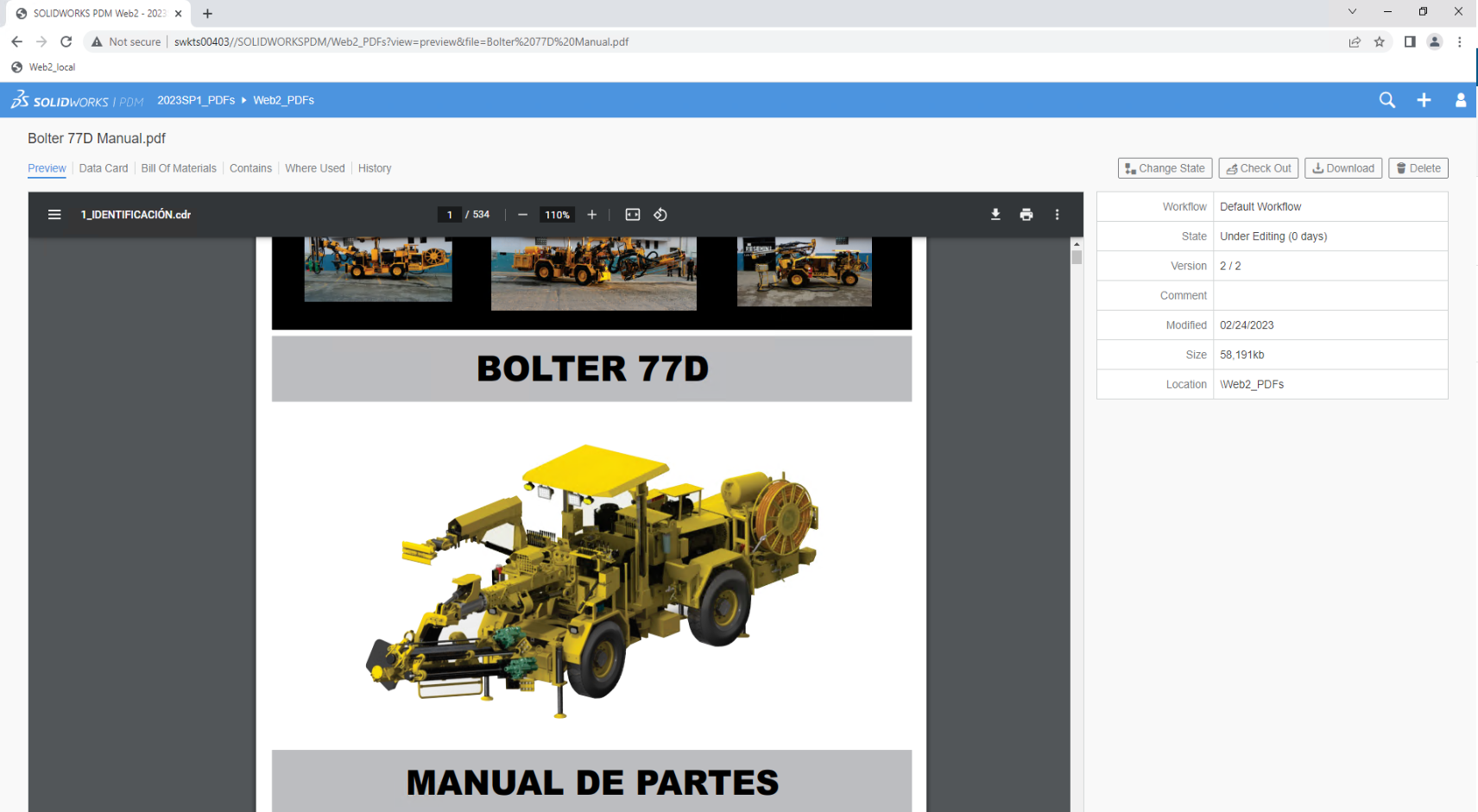1478x812 pixels.
Task: Open the History tab for the manual
Action: (375, 168)
